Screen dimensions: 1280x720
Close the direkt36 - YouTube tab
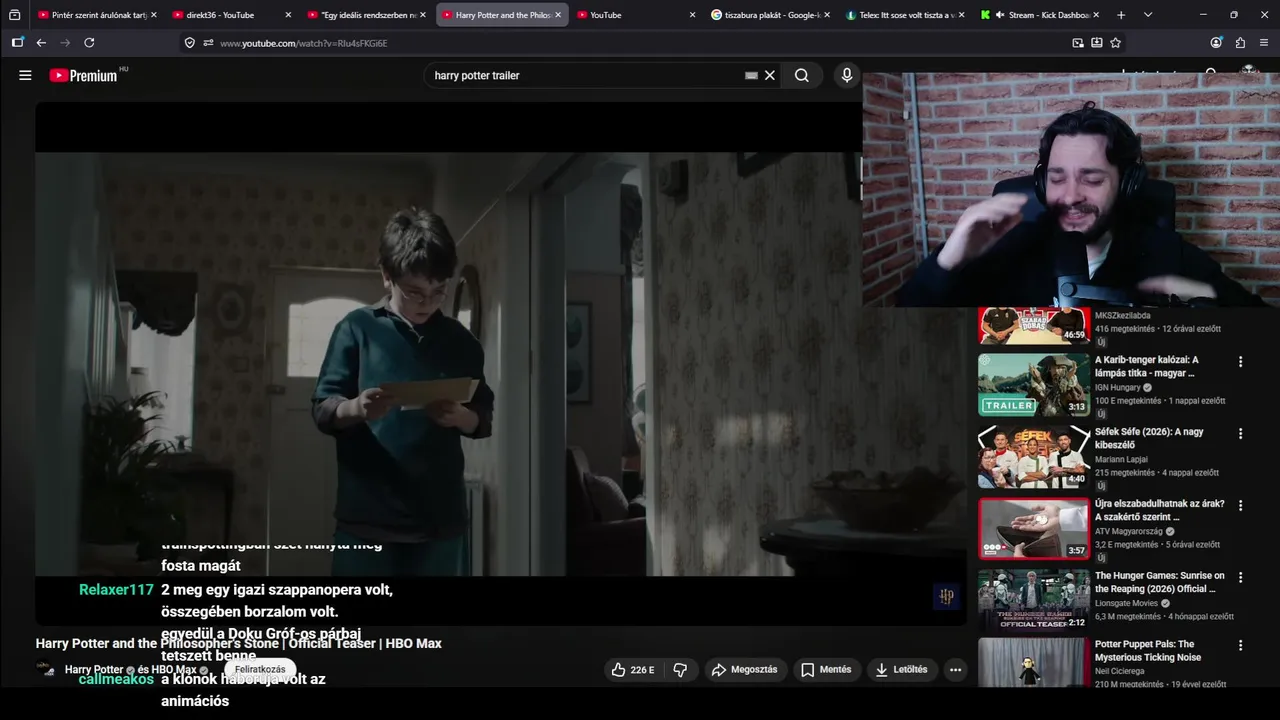point(288,15)
